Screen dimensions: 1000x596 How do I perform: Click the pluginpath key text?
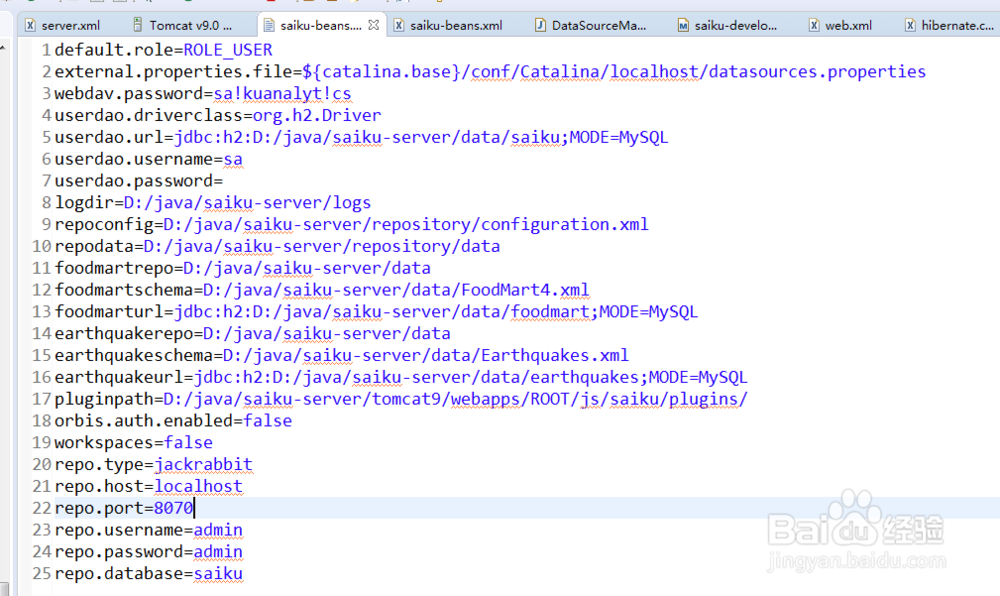104,399
